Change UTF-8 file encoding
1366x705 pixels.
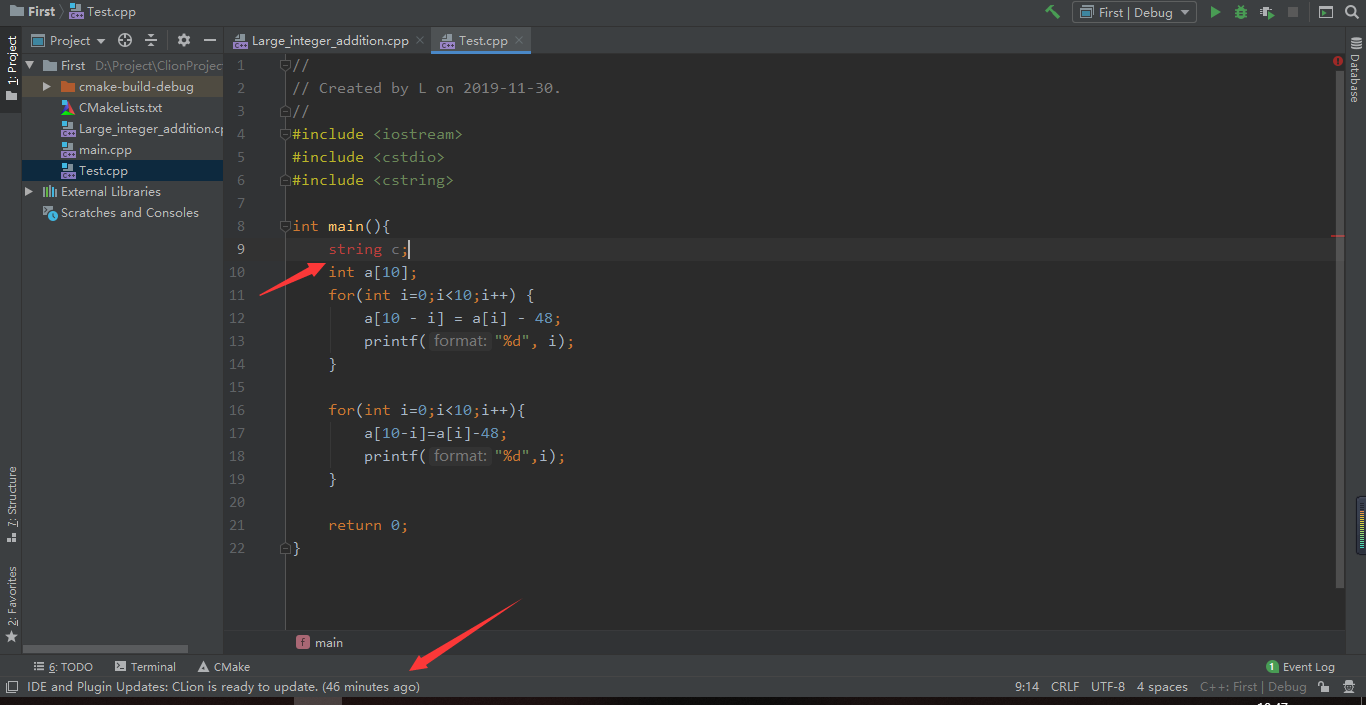click(1108, 687)
